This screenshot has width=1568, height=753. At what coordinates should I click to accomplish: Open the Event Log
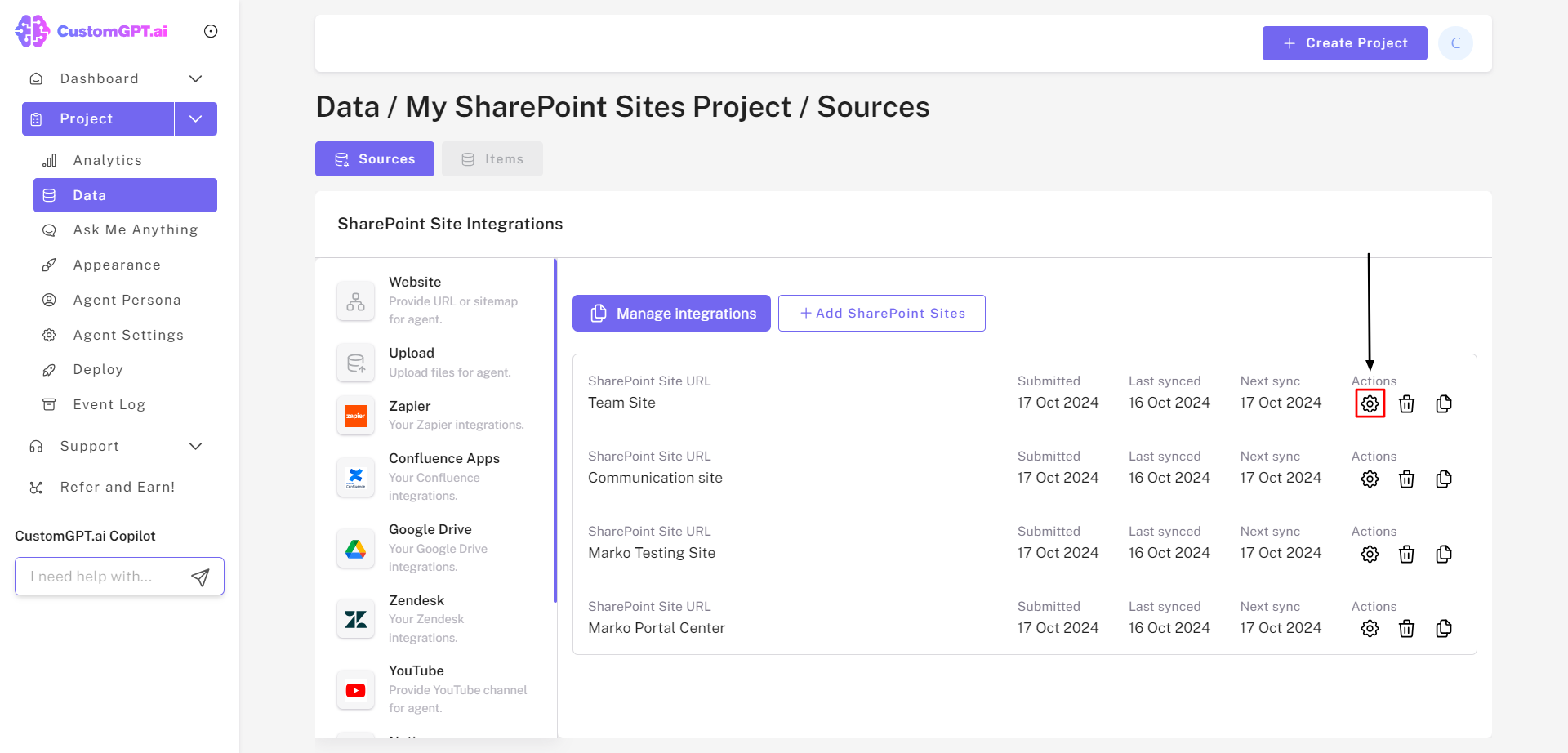(x=109, y=404)
